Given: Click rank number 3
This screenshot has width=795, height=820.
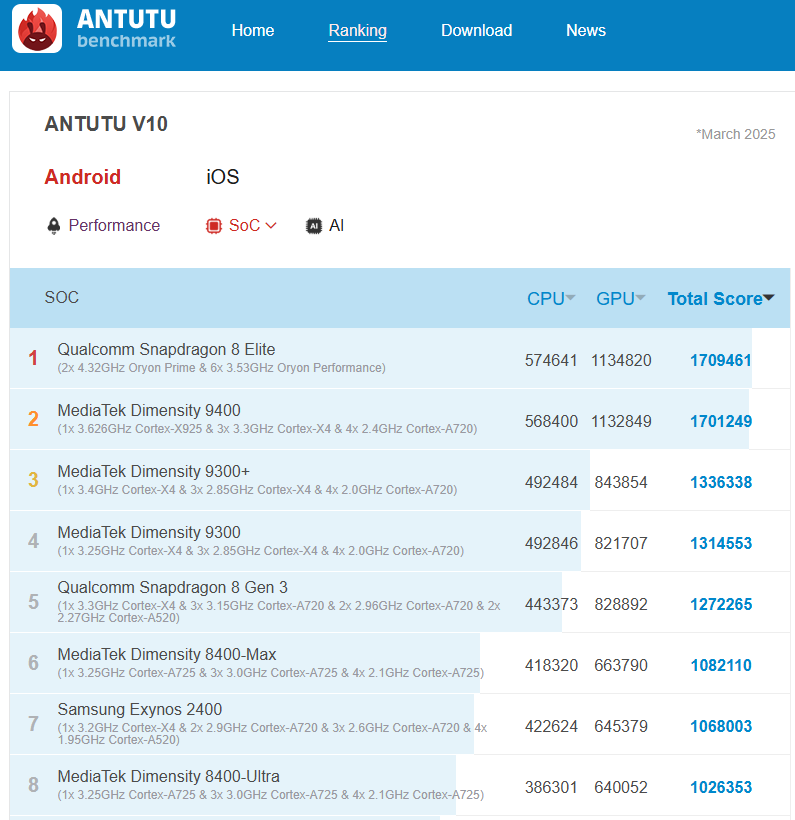Looking at the screenshot, I should click(x=33, y=480).
